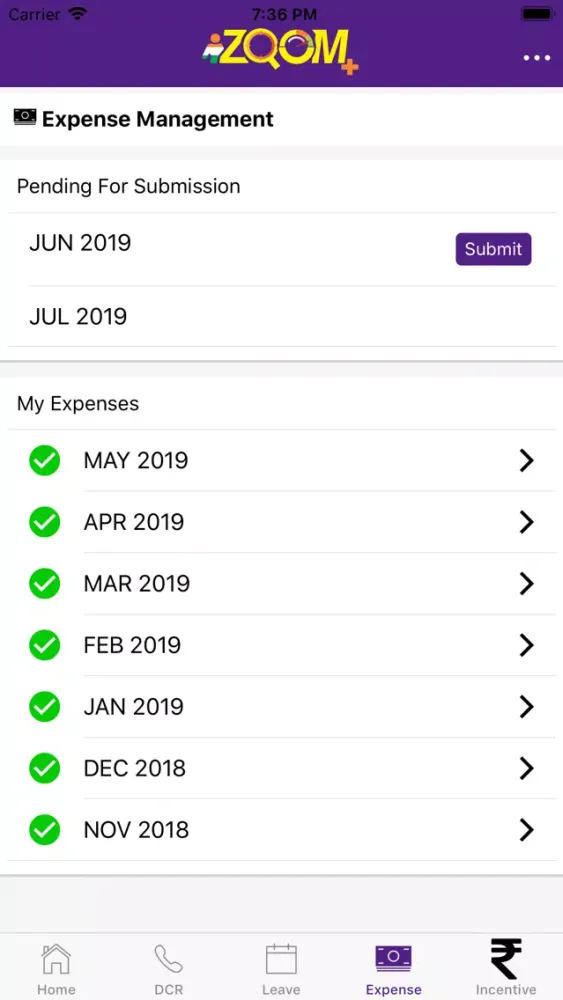Open the three-dot more options menu
This screenshot has height=1000, width=563.
537,58
